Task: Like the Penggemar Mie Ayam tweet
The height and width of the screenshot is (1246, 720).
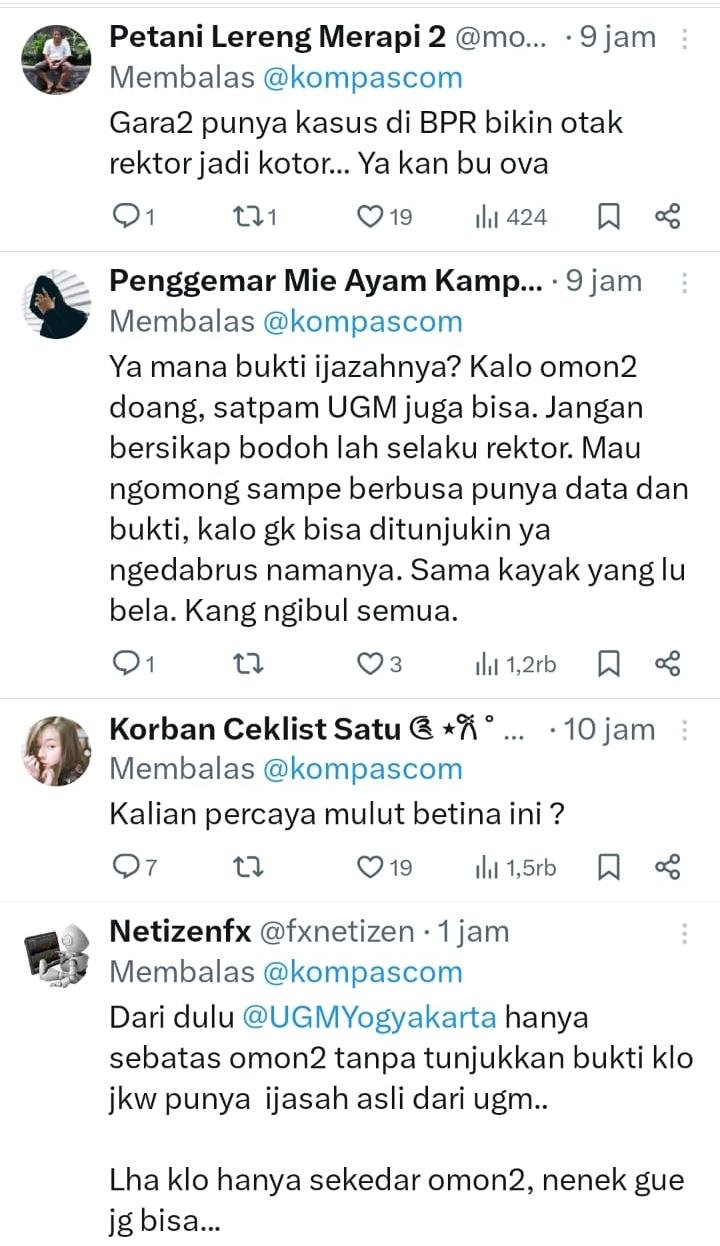Action: pyautogui.click(x=371, y=663)
